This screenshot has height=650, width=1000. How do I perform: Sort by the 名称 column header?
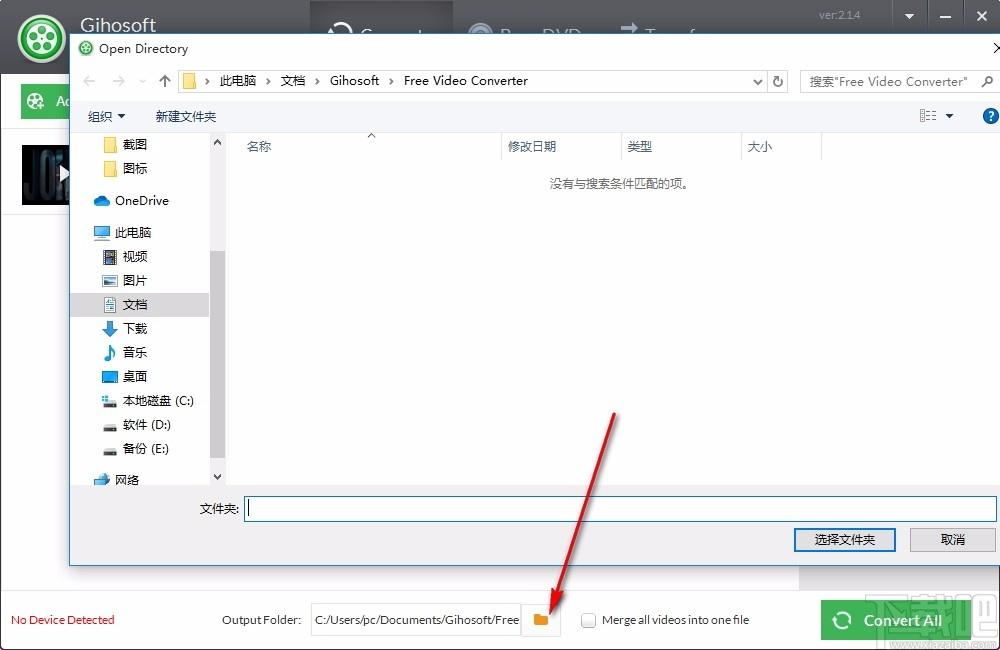(x=364, y=147)
